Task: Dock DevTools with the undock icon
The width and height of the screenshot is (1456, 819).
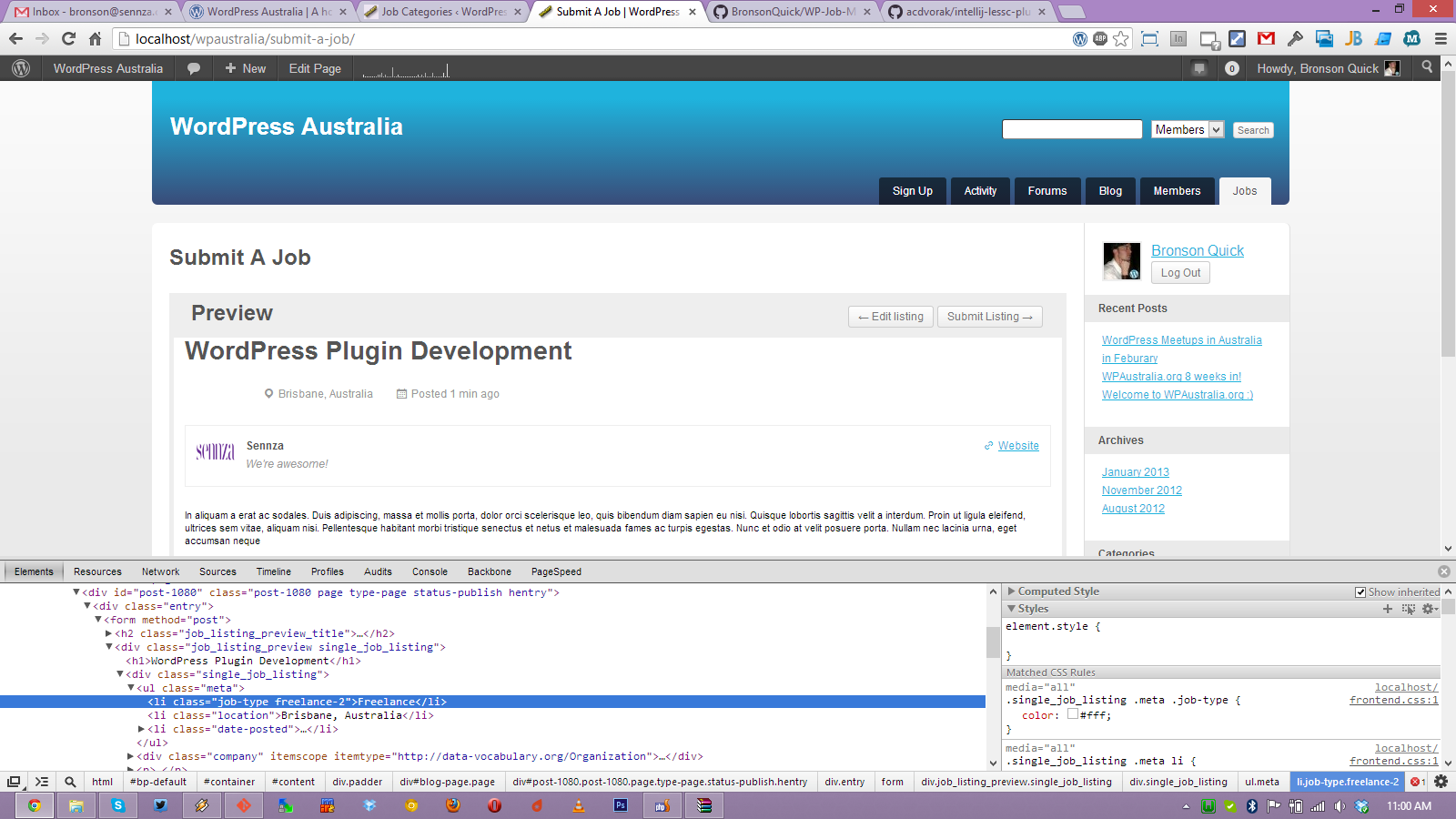Action: point(14,782)
